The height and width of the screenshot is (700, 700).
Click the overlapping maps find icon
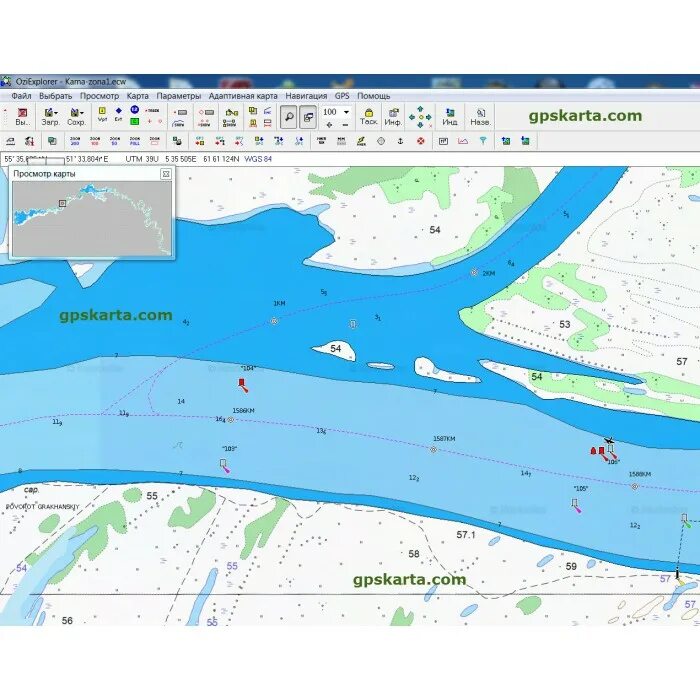coord(52,141)
